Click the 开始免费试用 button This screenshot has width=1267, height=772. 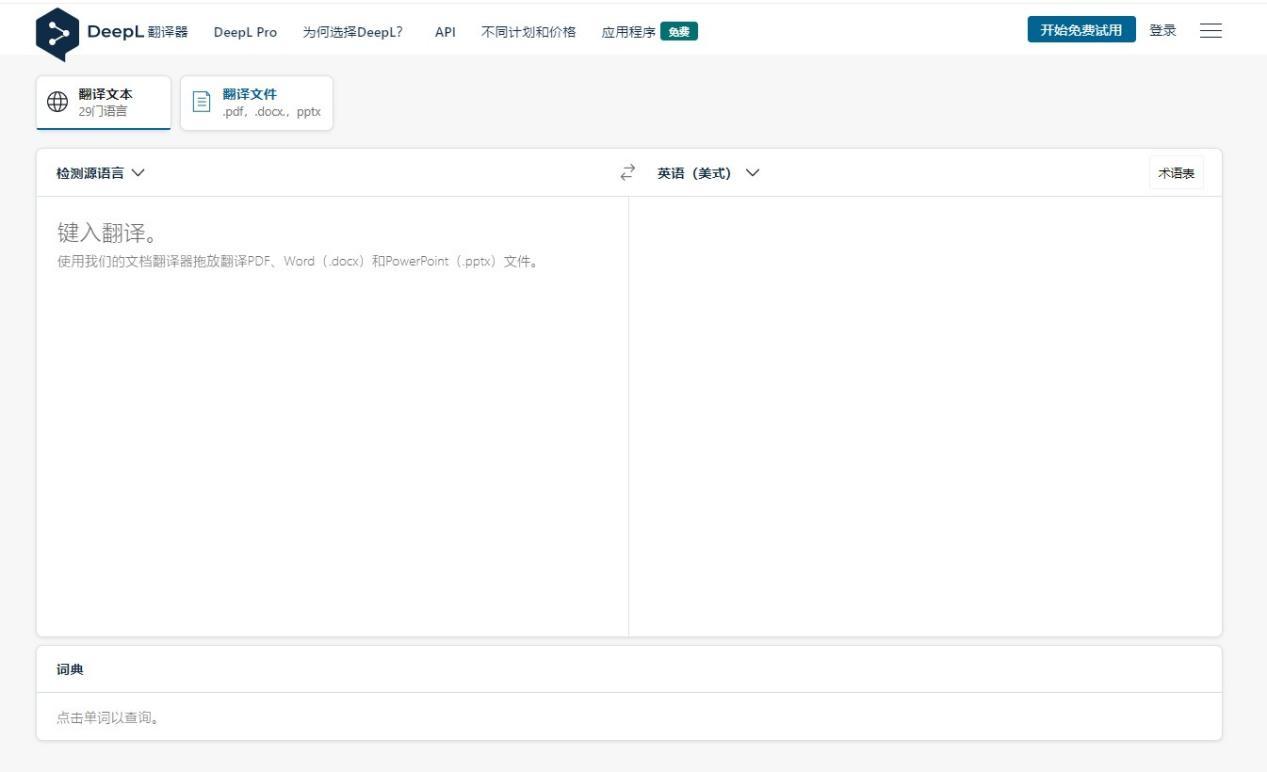(1081, 30)
